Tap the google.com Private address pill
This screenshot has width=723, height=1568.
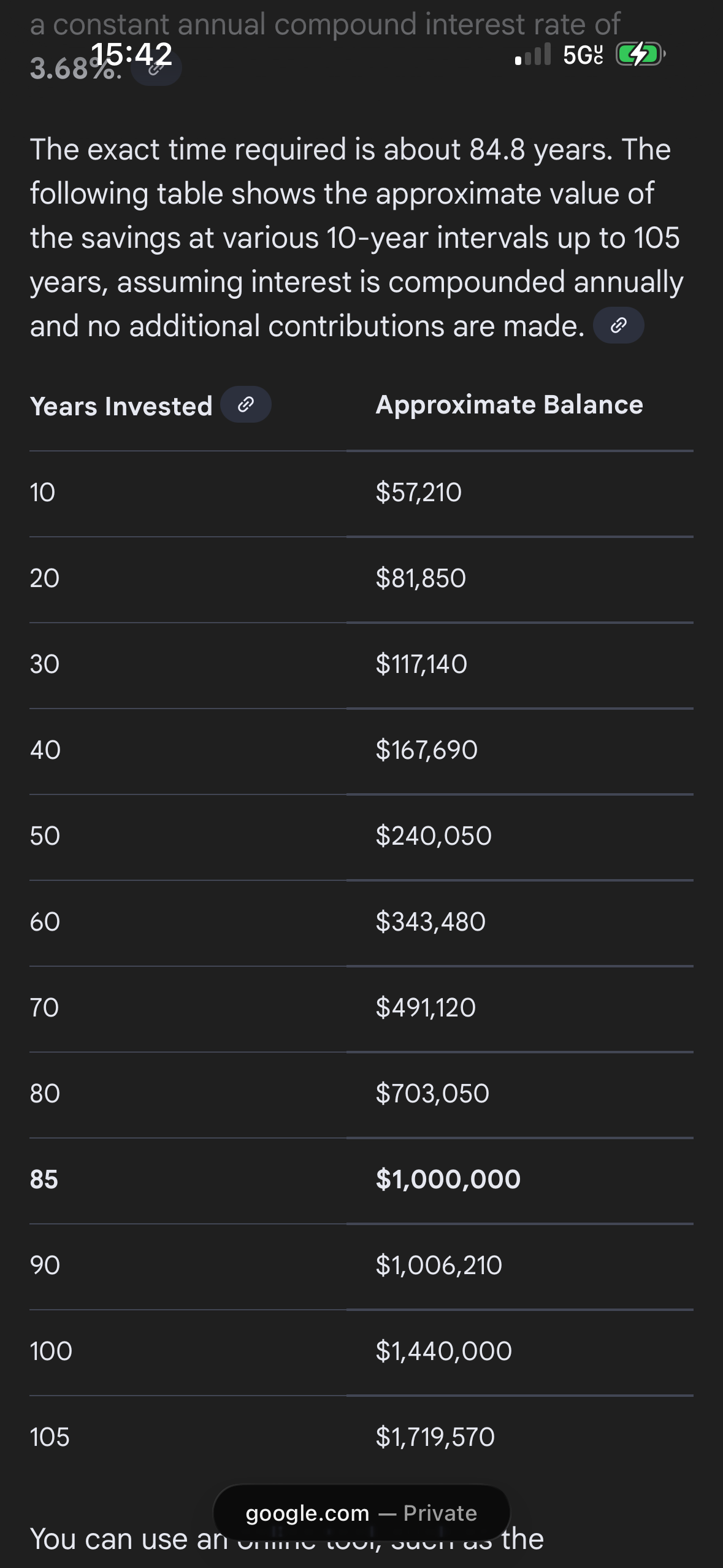pyautogui.click(x=361, y=1513)
